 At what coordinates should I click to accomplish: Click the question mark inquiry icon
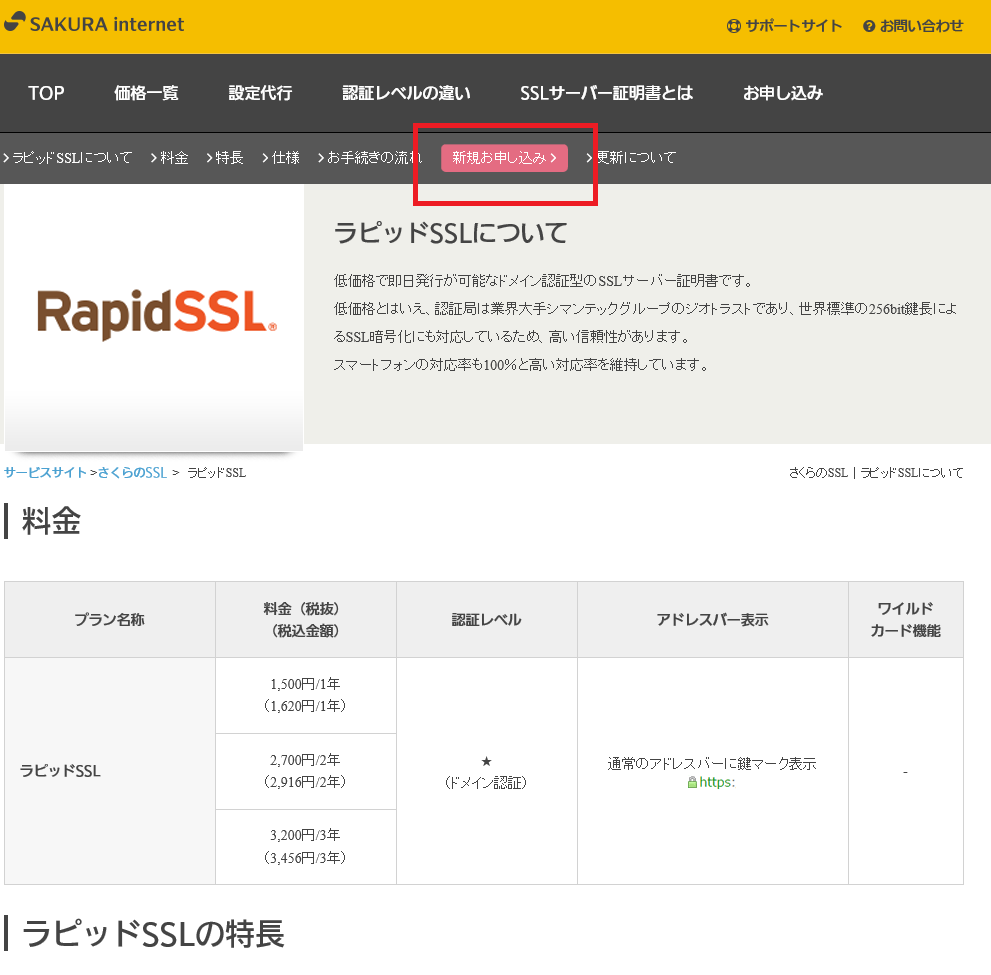pyautogui.click(x=869, y=26)
